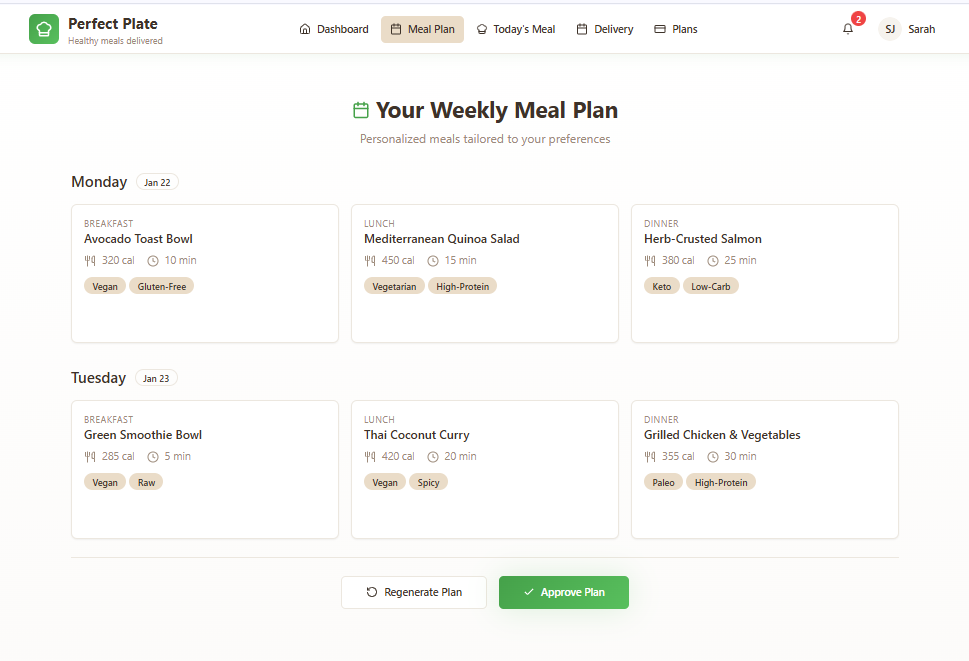Select the Meal Plan tab
This screenshot has height=661, width=969.
pos(422,29)
